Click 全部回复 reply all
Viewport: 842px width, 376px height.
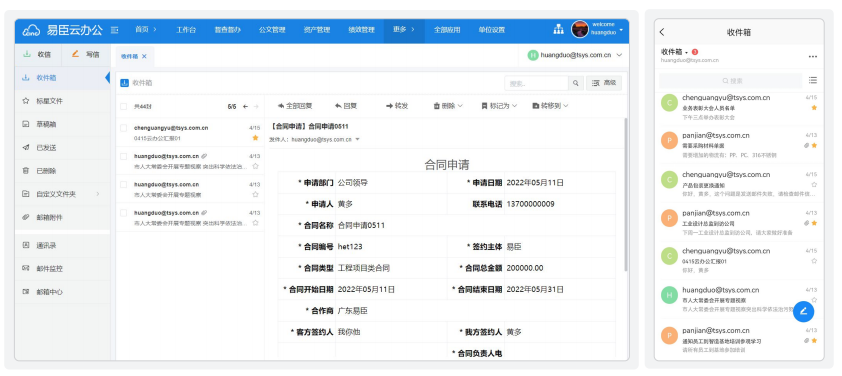(295, 106)
